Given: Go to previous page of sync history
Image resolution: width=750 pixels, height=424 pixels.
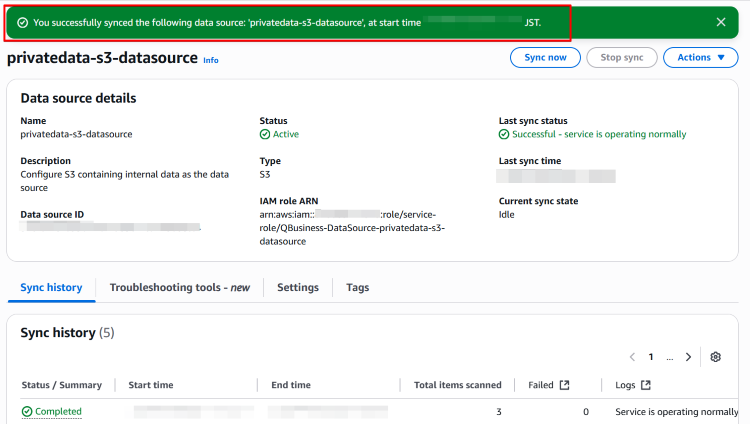Looking at the screenshot, I should pos(632,357).
